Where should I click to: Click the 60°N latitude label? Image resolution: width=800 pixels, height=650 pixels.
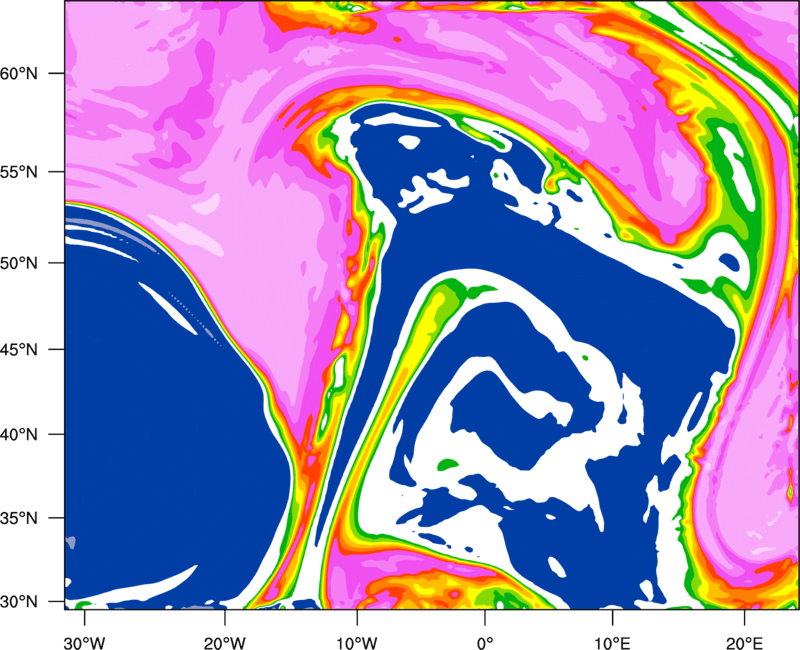point(19,73)
